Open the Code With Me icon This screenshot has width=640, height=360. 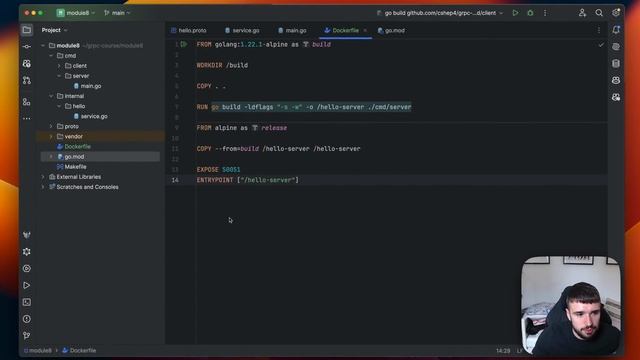click(582, 13)
